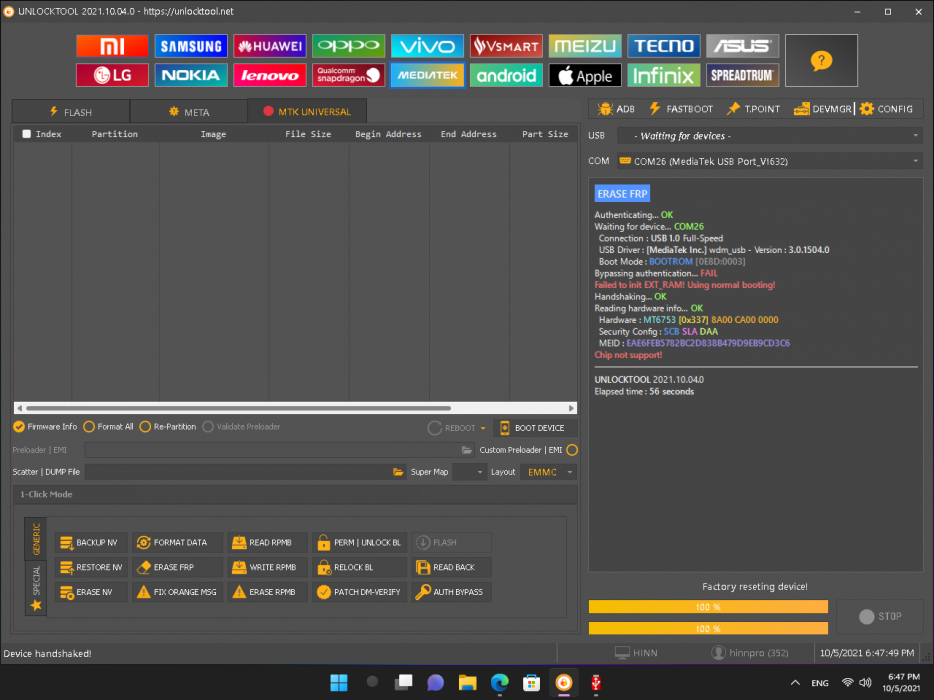Screen dimensions: 934x700
Task: Toggle the Custom Preloader EMI option
Action: coord(572,450)
